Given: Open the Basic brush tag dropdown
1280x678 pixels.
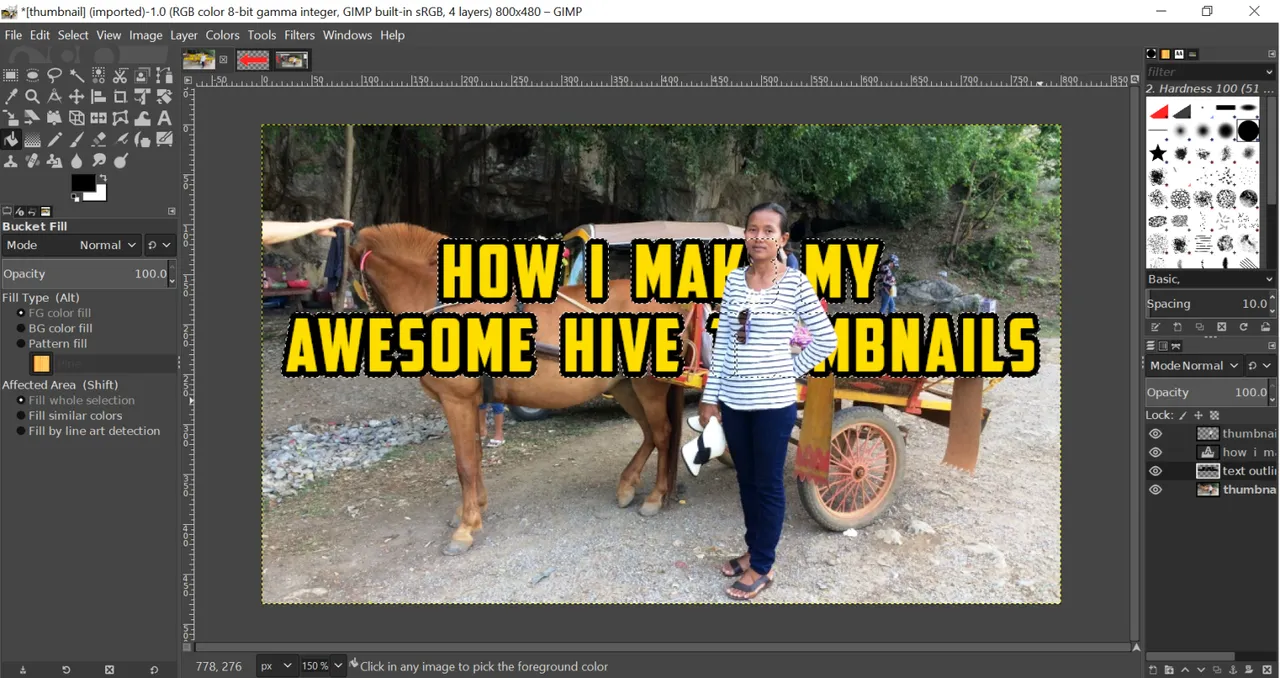Looking at the screenshot, I should [x=1210, y=279].
